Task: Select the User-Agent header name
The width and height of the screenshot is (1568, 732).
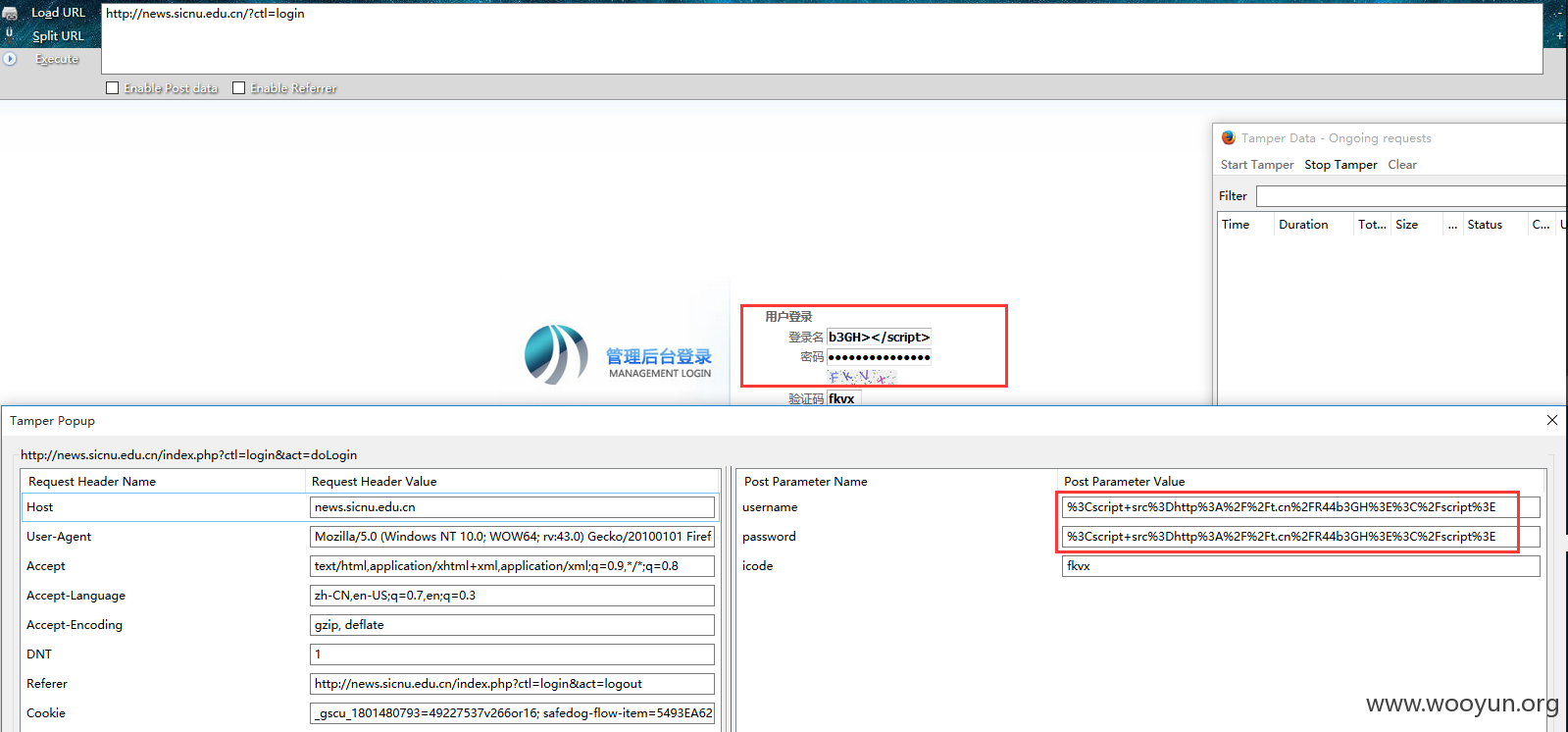Action: pos(59,537)
